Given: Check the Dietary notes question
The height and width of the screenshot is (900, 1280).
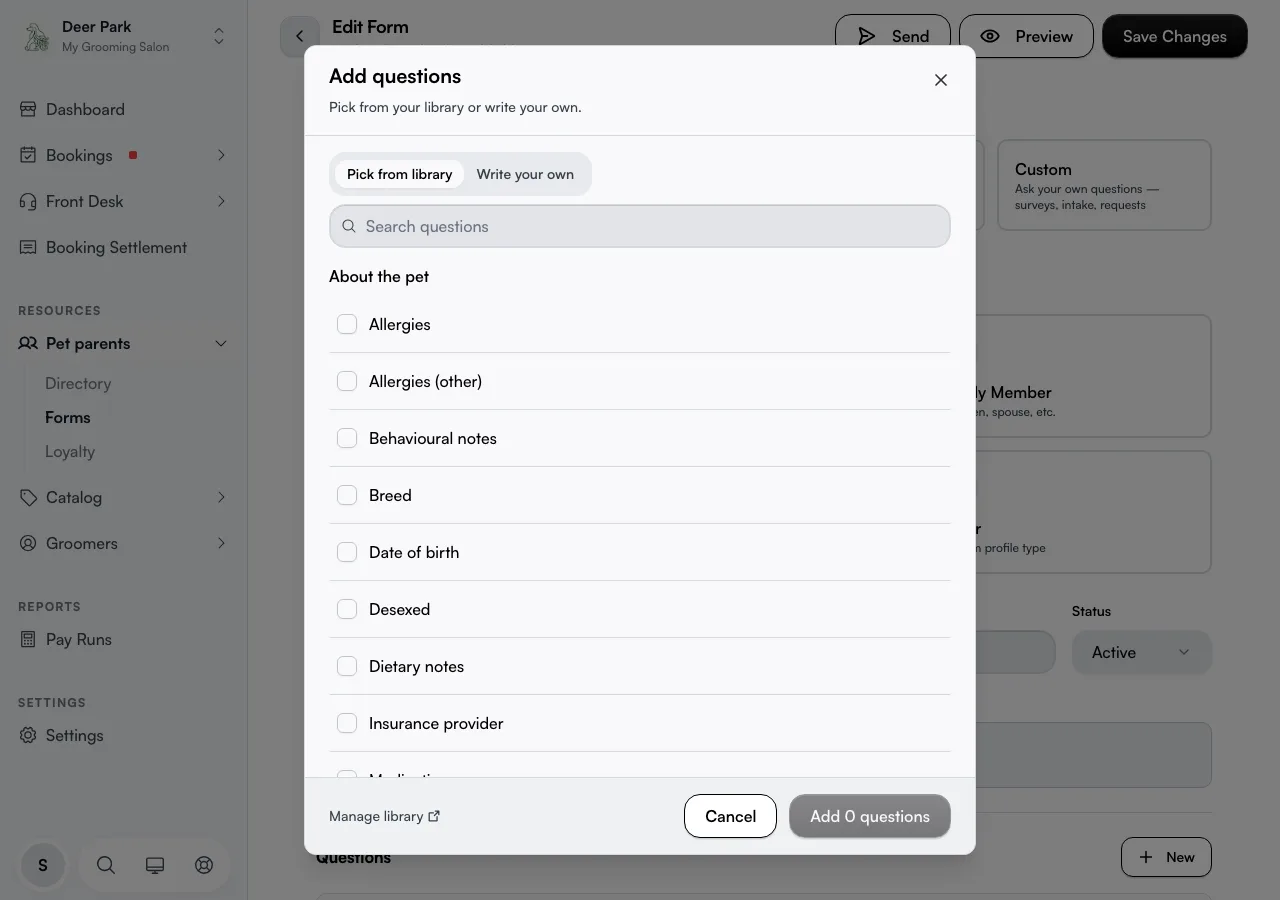Looking at the screenshot, I should [347, 666].
